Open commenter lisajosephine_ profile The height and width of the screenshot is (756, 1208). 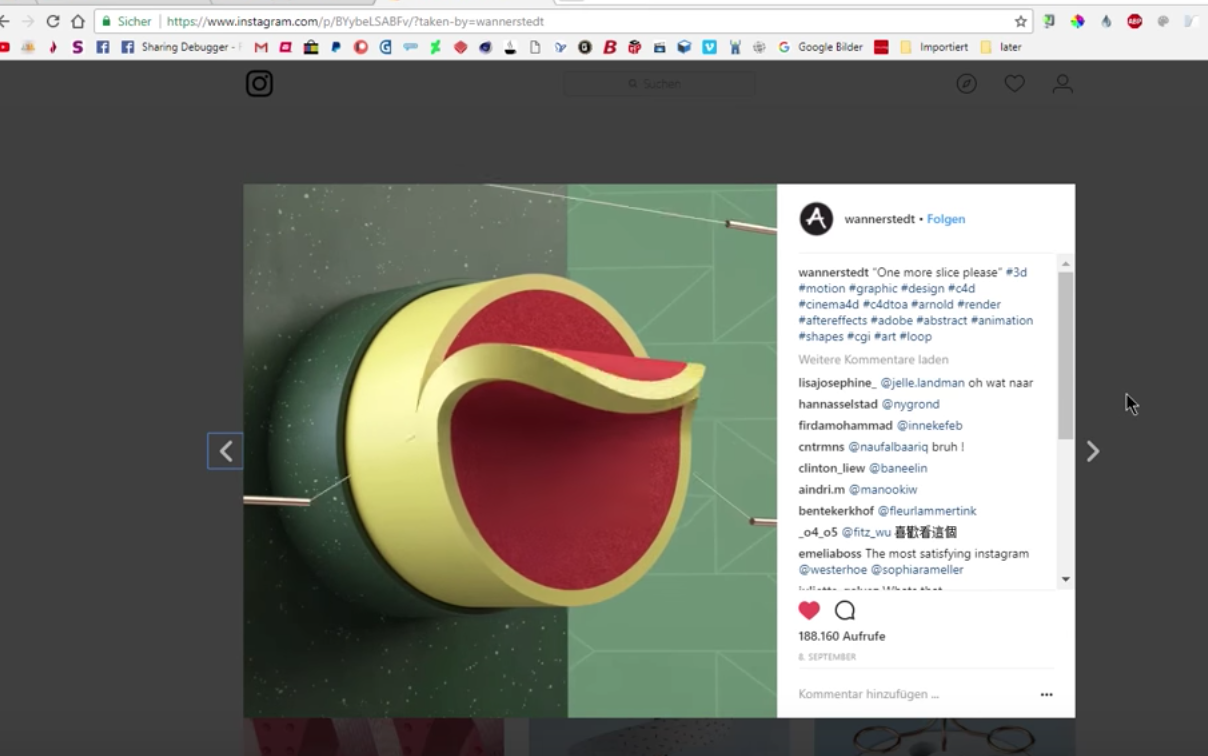[837, 383]
